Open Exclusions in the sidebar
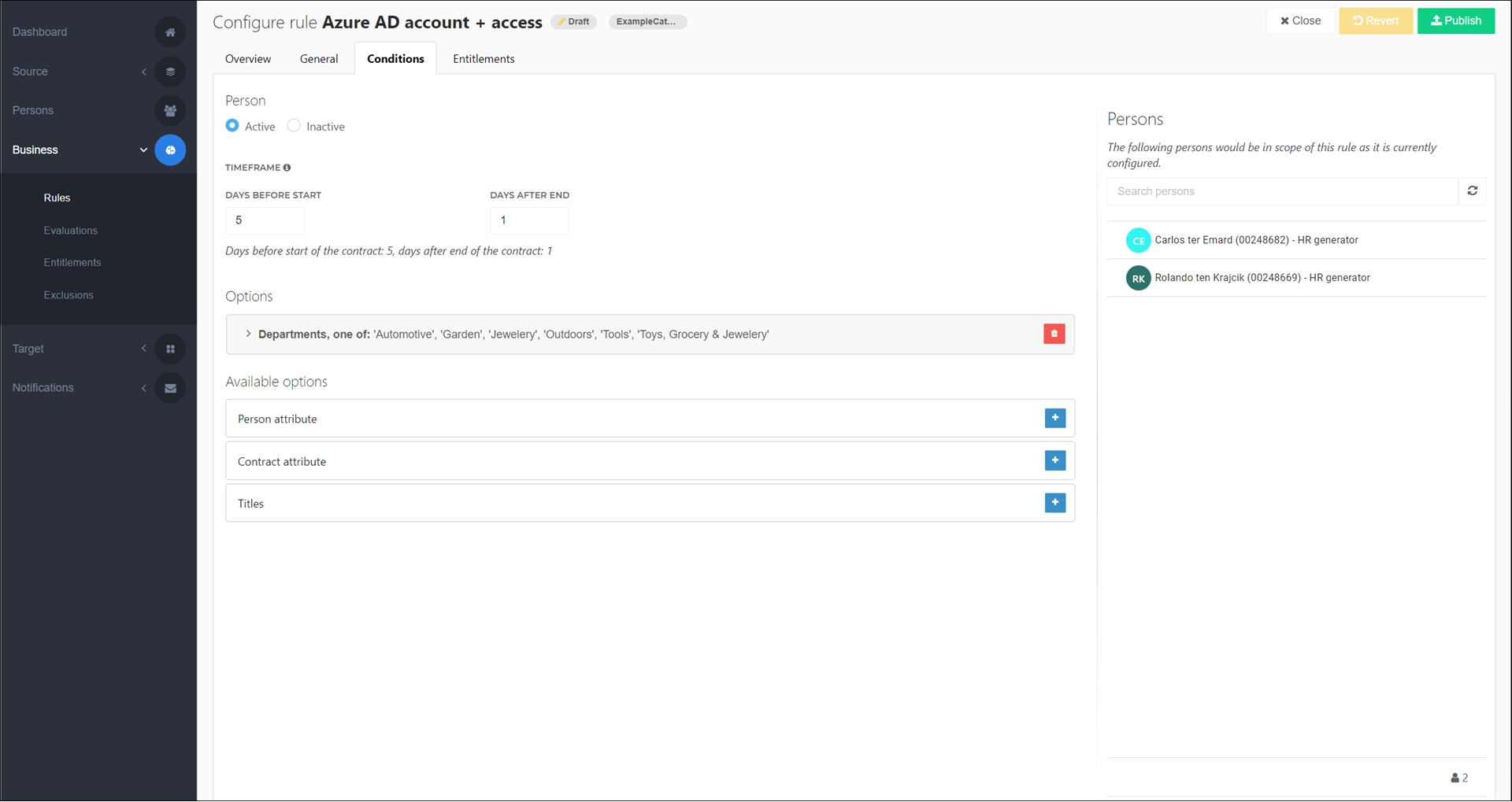1512x802 pixels. 69,296
